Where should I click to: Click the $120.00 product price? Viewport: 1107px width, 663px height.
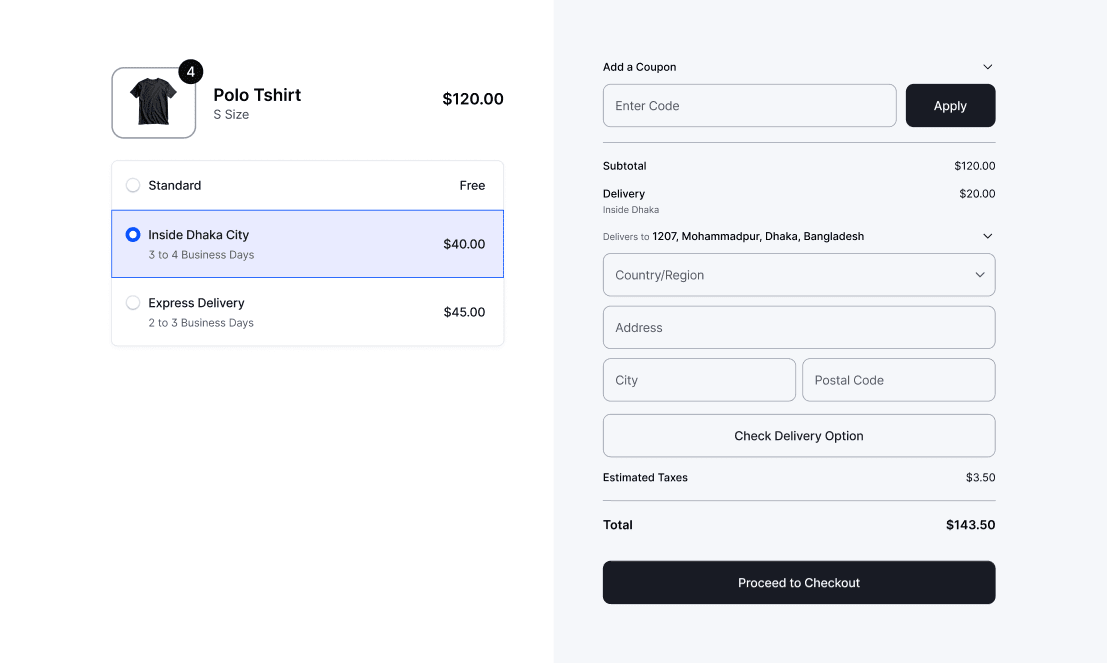pos(473,99)
